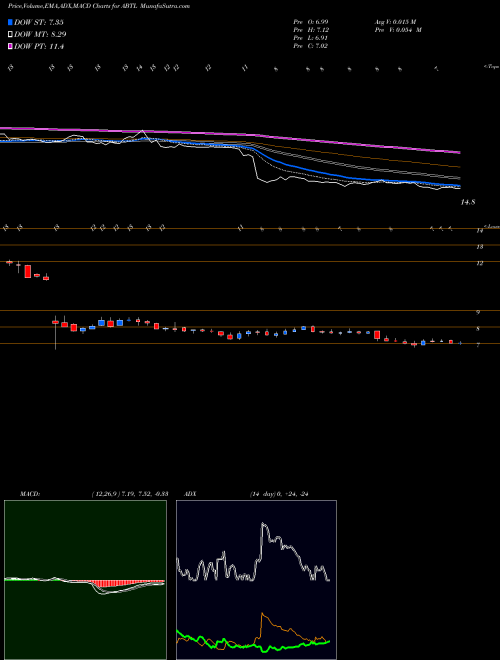This screenshot has width=500, height=660.
Task: Click the large red candlestick near 12 level
Action: point(28,271)
